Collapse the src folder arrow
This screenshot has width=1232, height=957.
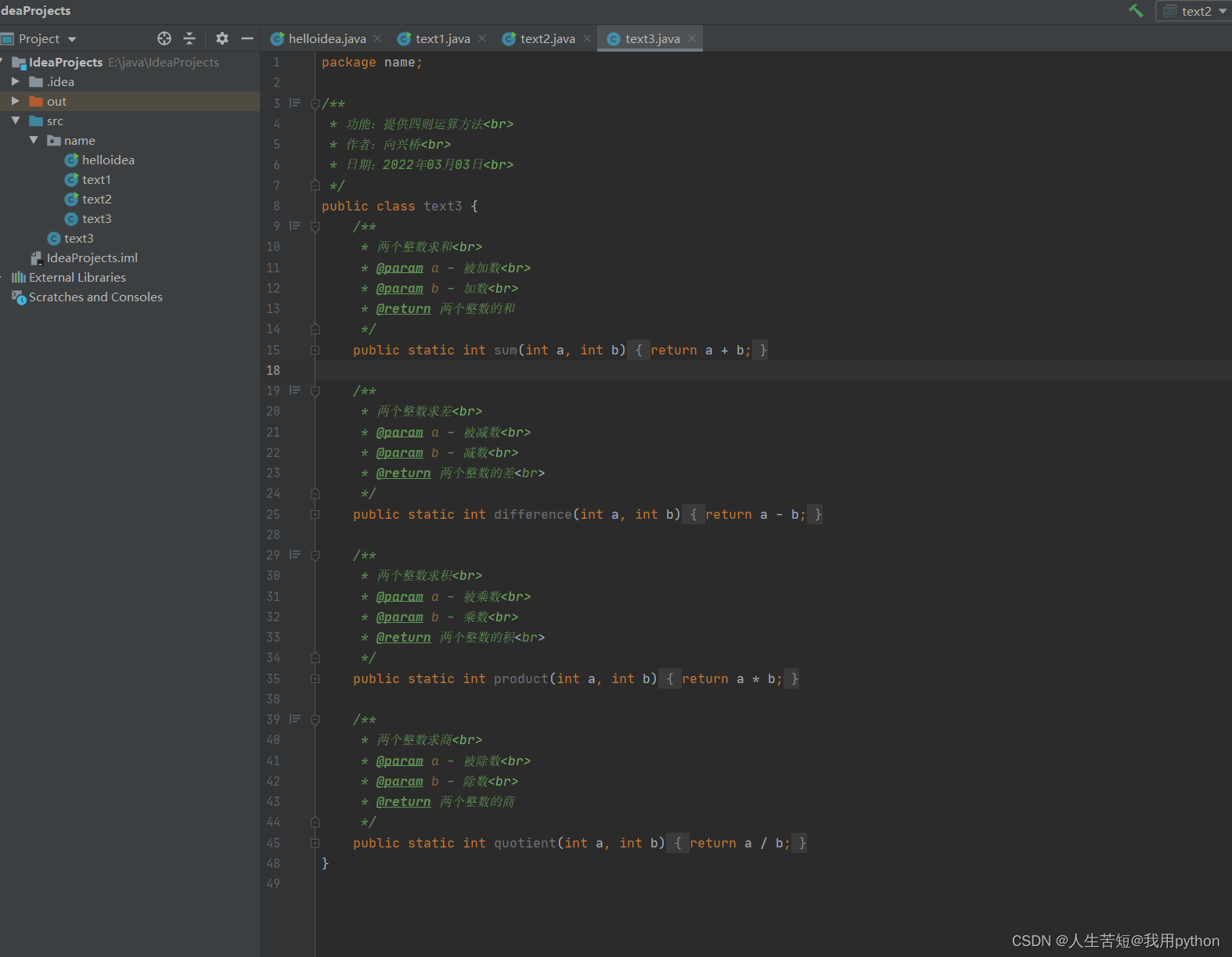(16, 121)
